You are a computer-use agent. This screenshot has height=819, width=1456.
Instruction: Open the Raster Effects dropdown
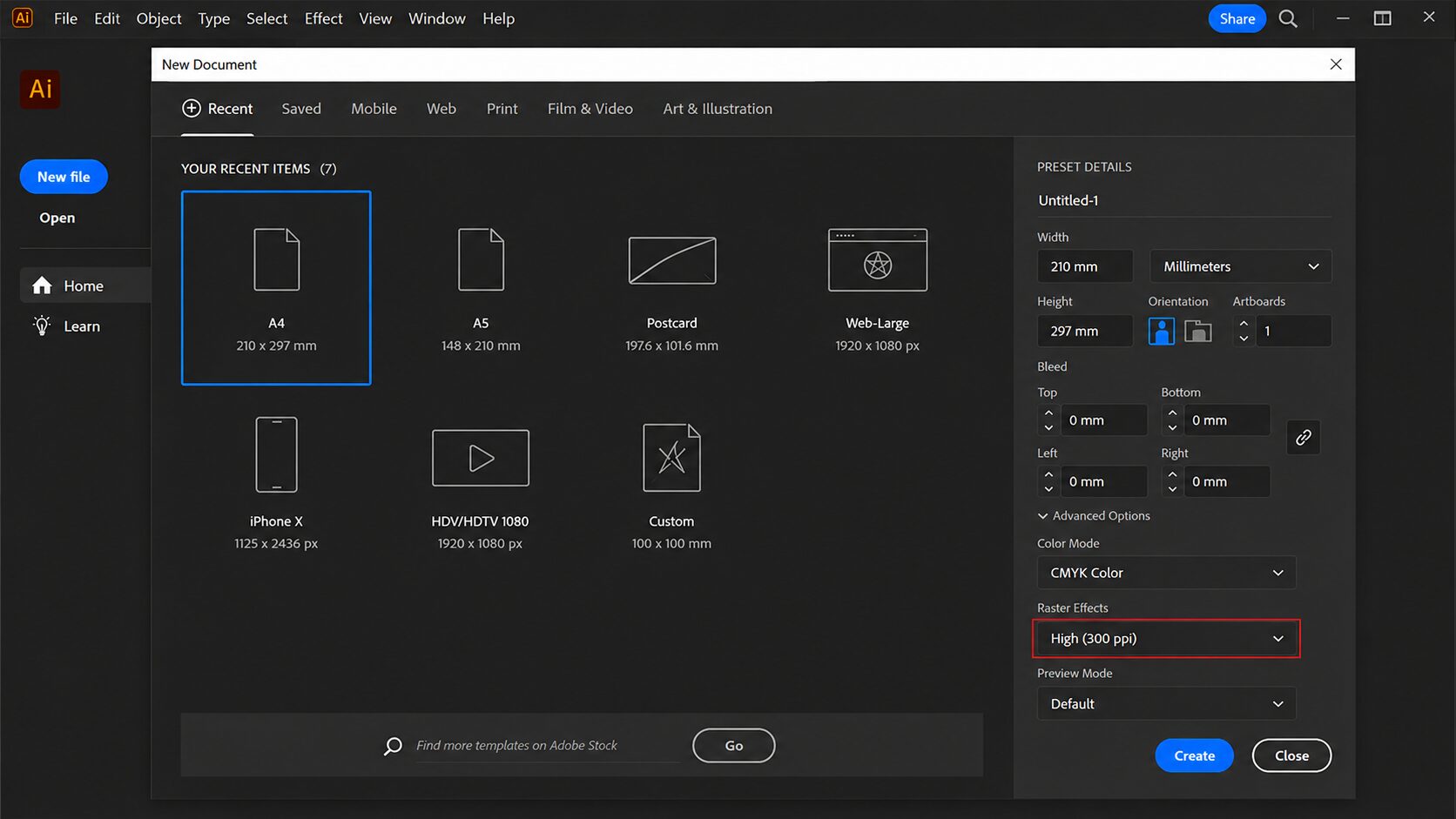[1166, 639]
